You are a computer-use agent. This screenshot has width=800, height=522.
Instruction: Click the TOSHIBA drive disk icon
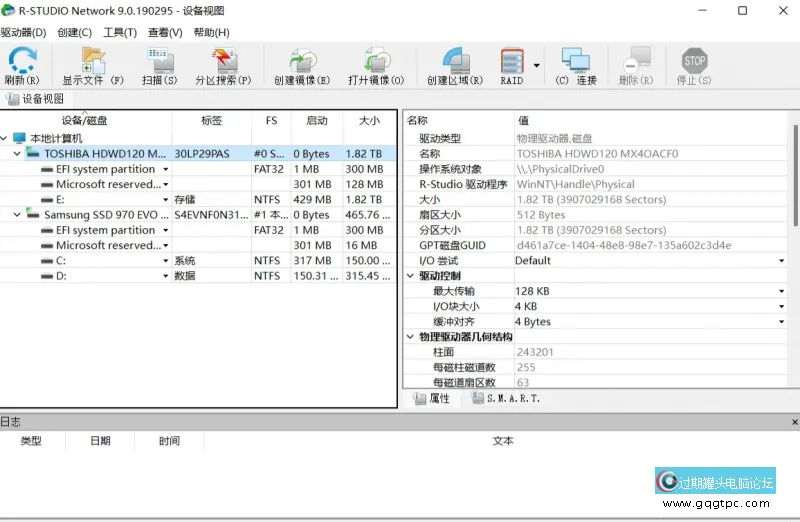coord(33,153)
